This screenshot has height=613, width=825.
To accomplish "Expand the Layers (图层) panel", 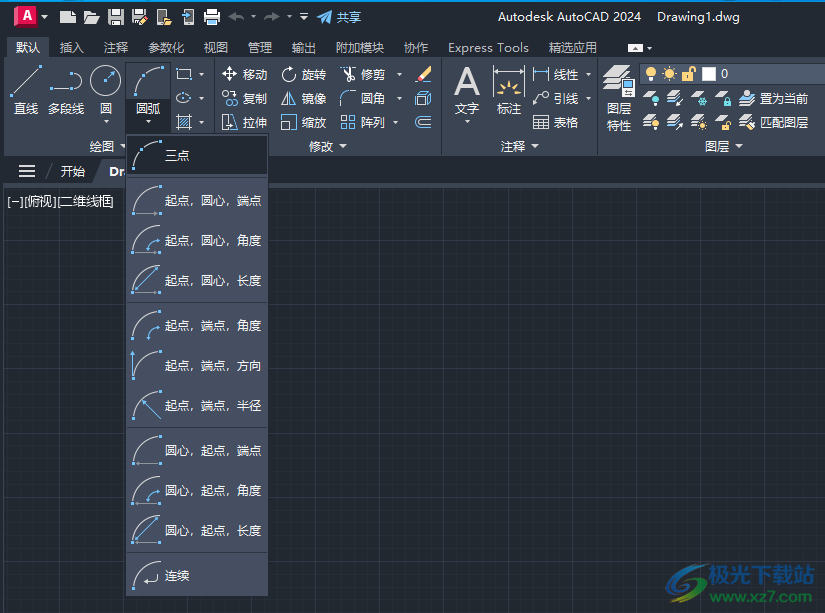I will point(723,146).
